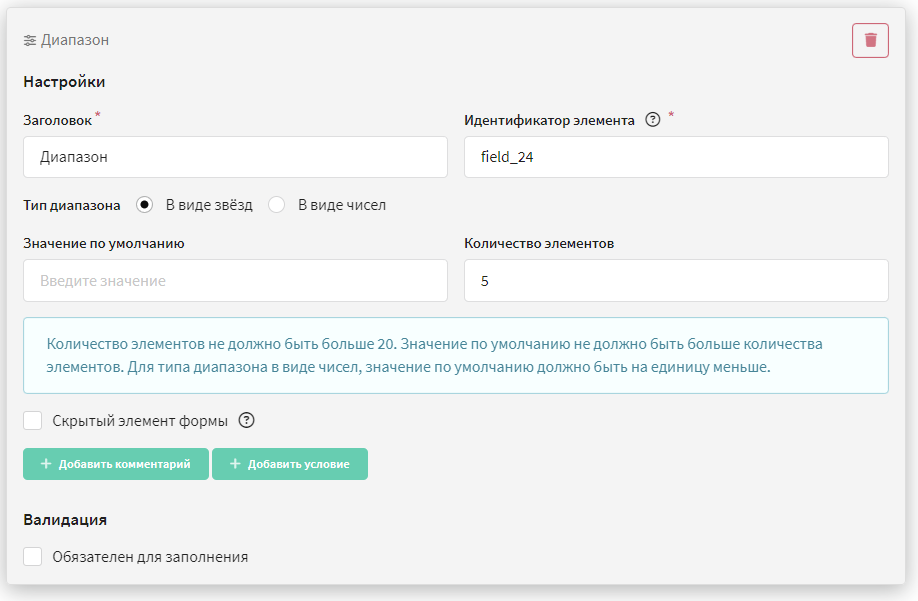Select the В виде чисел radio option
Screen dimensions: 918x601
pos(276,205)
